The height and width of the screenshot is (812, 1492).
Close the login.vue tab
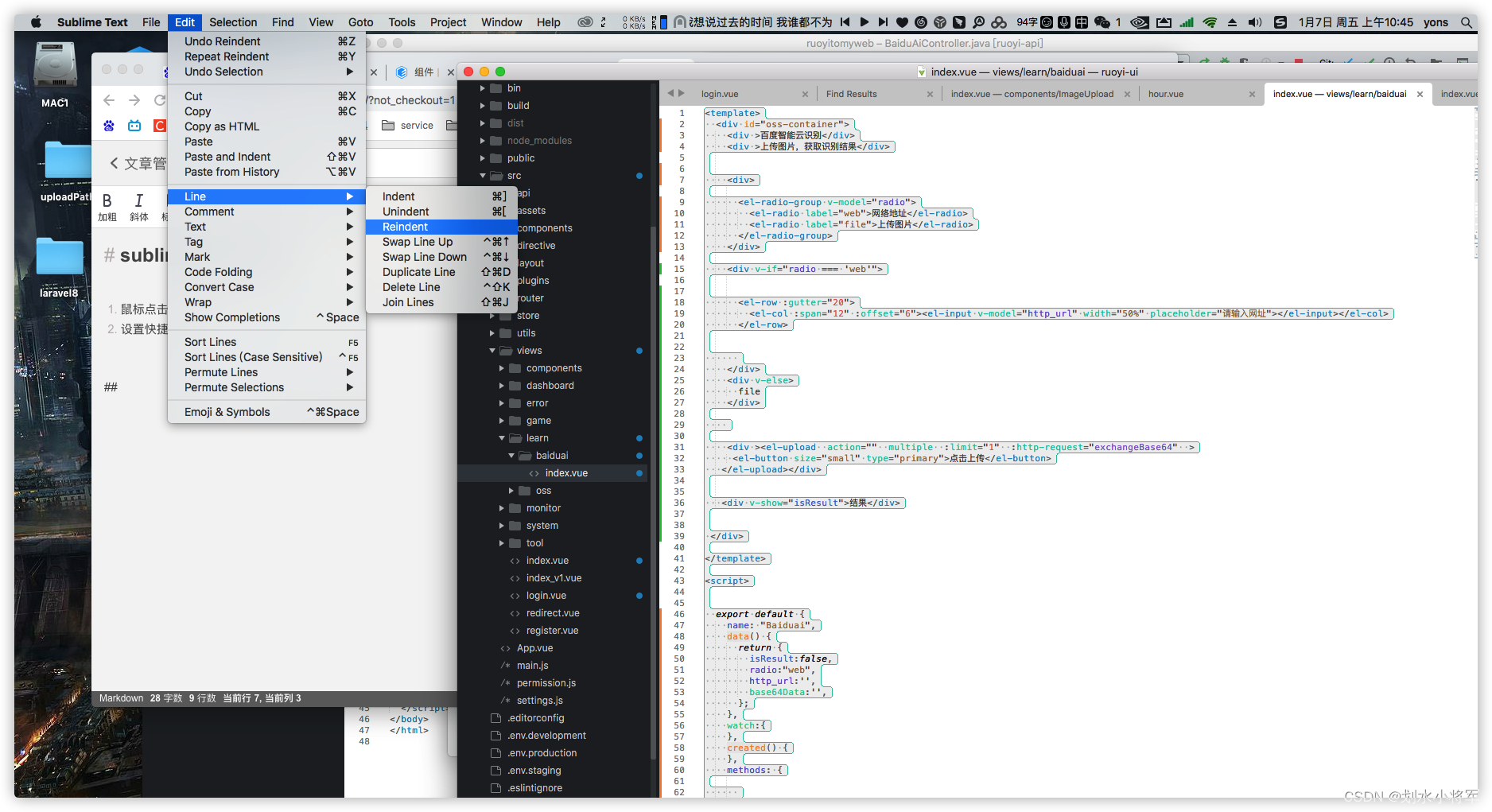coord(805,94)
